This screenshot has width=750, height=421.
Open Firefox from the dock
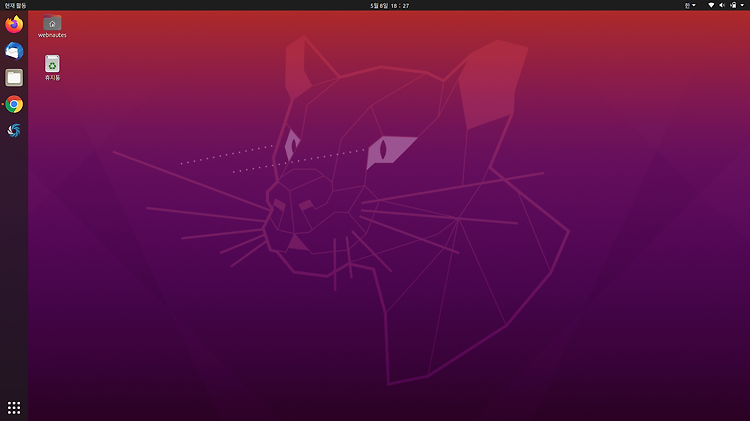14,24
